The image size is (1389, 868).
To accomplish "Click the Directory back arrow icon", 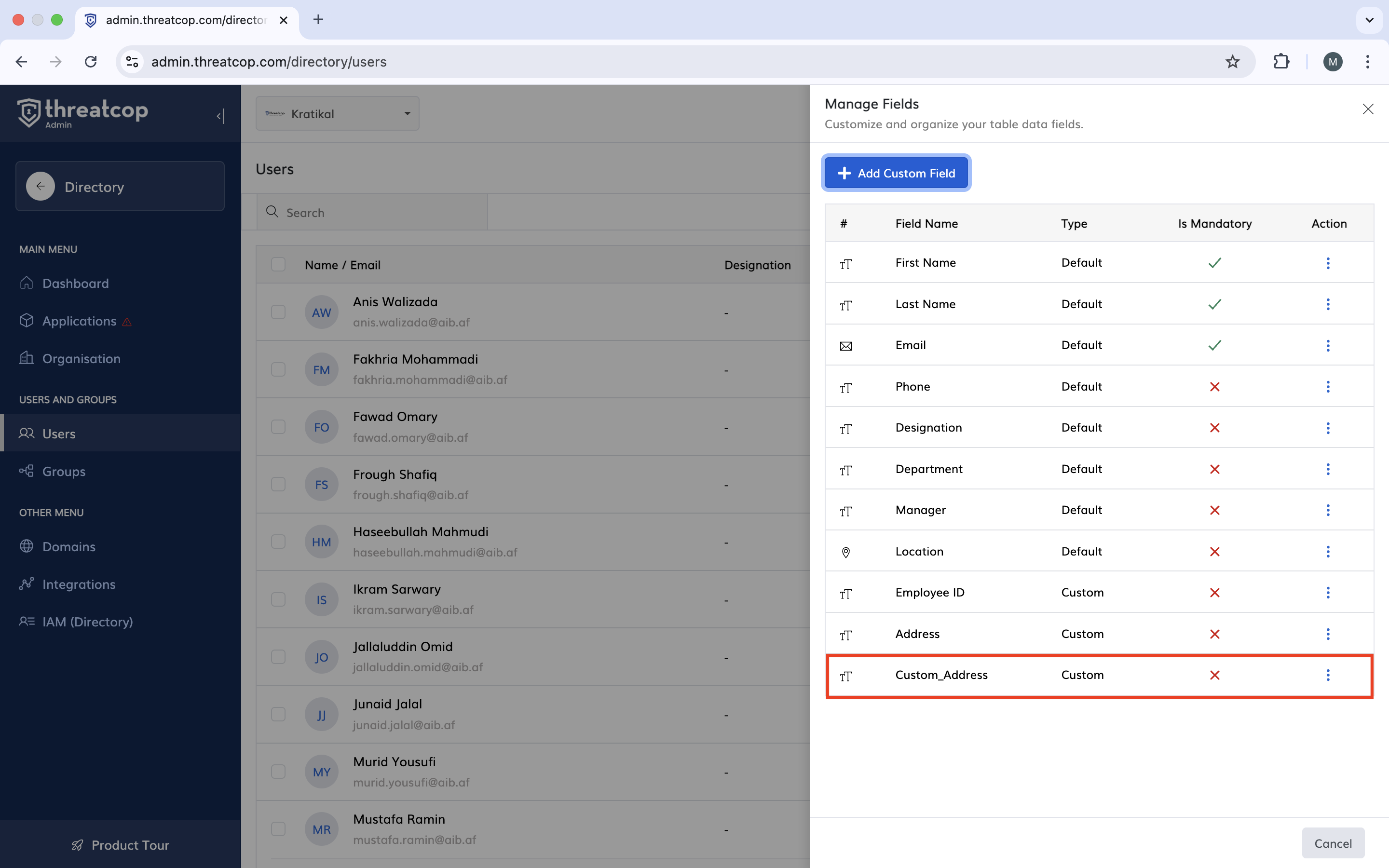I will pyautogui.click(x=40, y=187).
